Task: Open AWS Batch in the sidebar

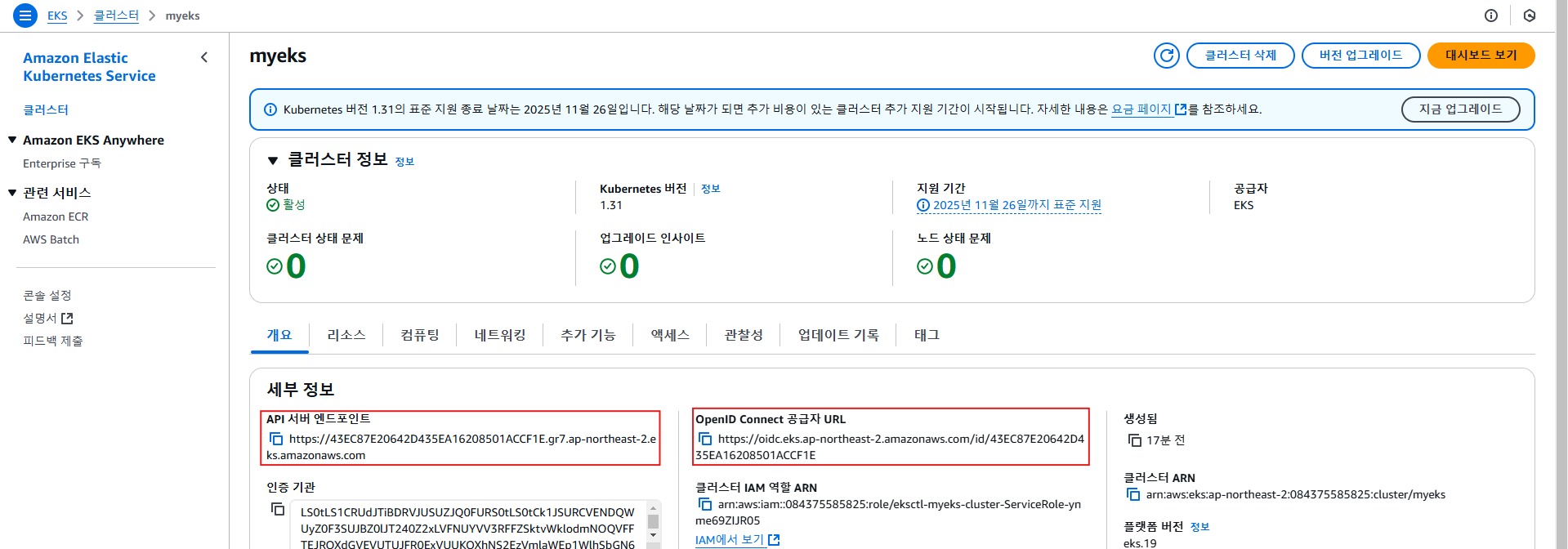Action: [x=51, y=239]
